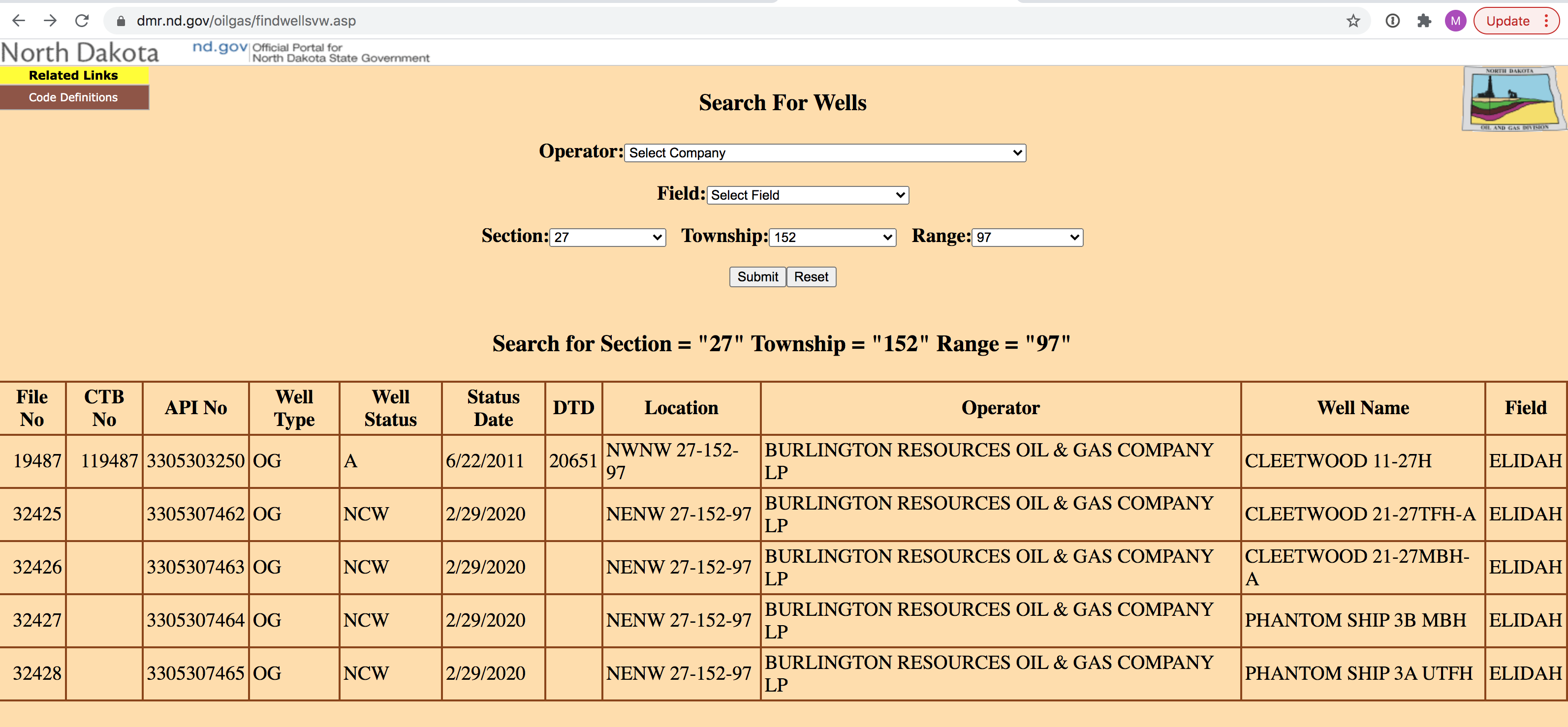
Task: Click the Update browser button
Action: point(1516,21)
